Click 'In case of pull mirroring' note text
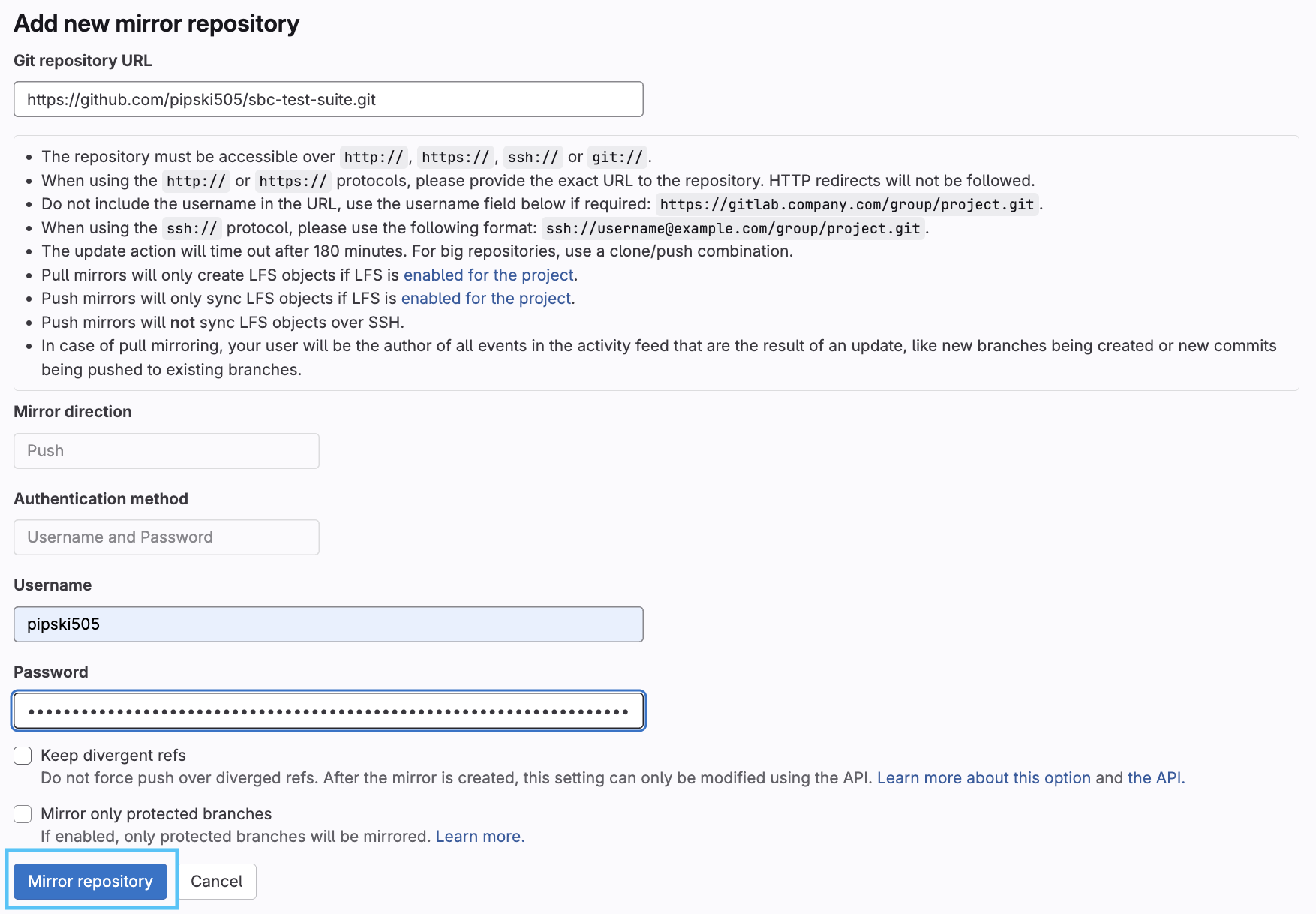 (x=659, y=358)
